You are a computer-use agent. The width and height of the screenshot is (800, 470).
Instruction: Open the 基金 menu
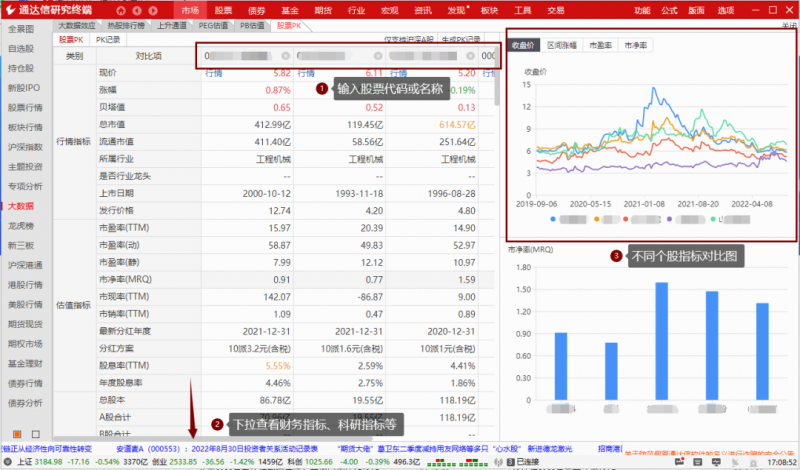click(289, 10)
